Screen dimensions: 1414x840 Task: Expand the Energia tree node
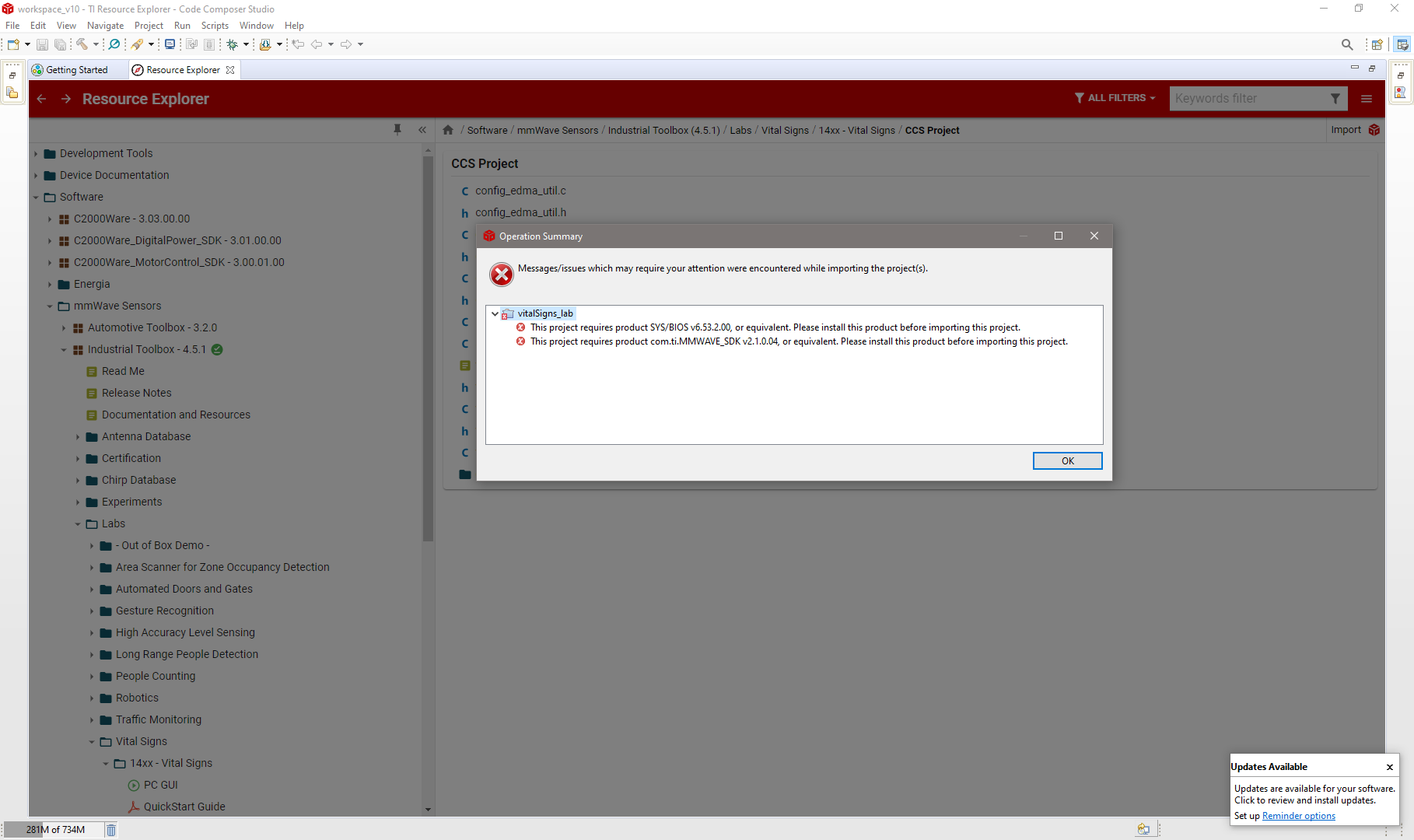pos(50,285)
